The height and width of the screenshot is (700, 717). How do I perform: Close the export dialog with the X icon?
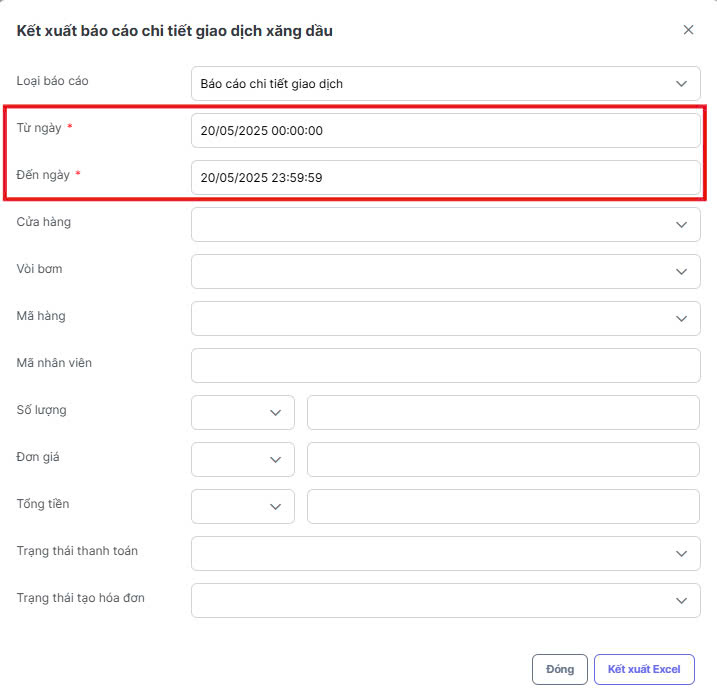pyautogui.click(x=688, y=30)
